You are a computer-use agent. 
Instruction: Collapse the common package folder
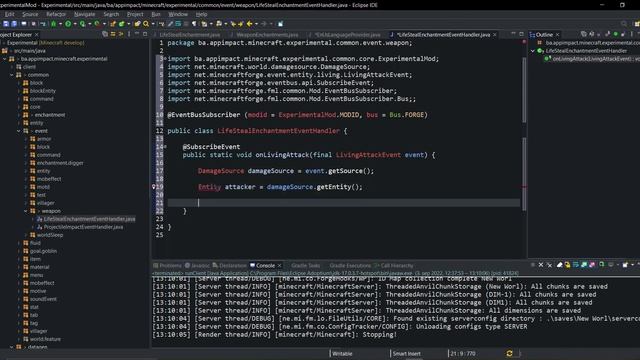(12, 75)
